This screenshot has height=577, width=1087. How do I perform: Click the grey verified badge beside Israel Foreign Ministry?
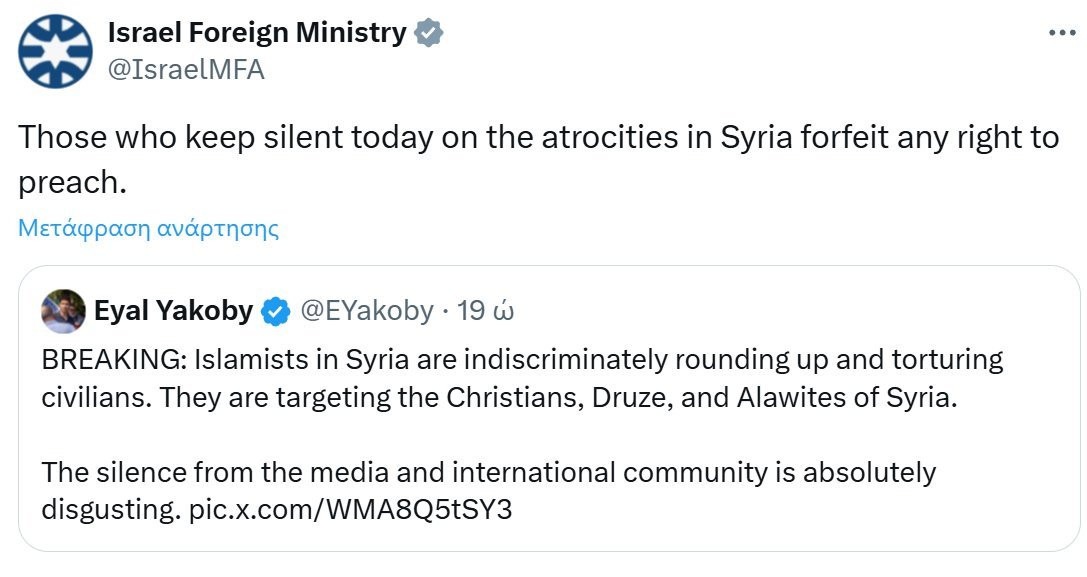coord(429,33)
